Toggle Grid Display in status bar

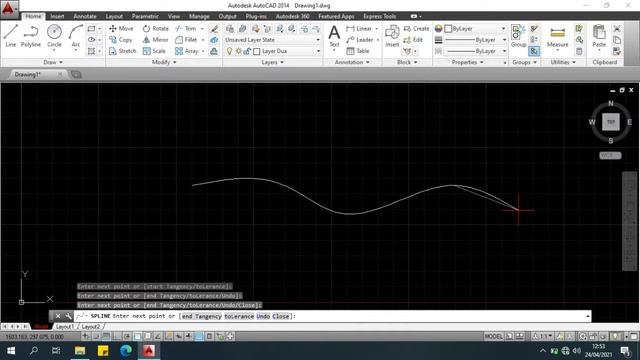pos(106,336)
